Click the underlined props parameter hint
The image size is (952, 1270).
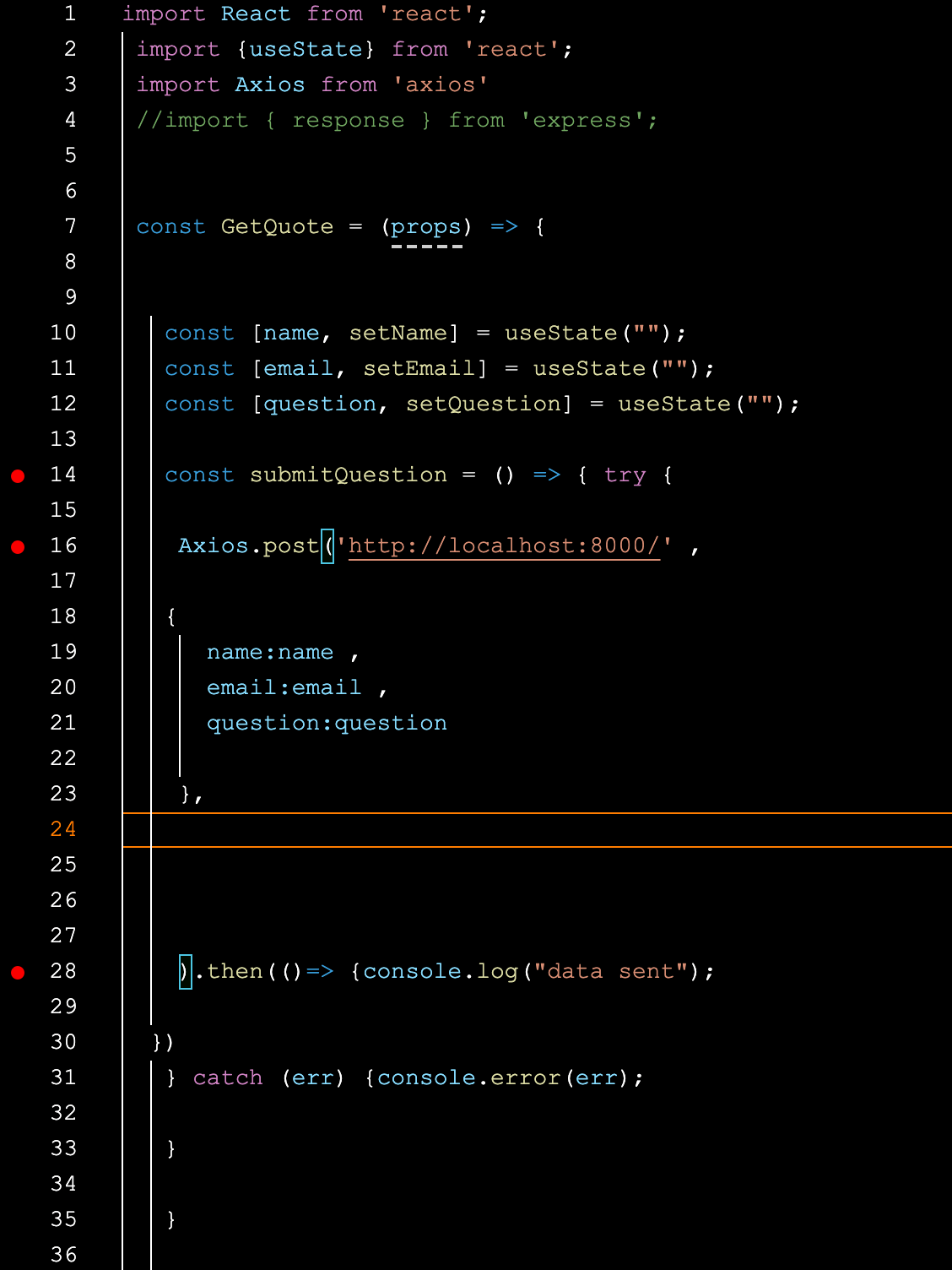426,226
